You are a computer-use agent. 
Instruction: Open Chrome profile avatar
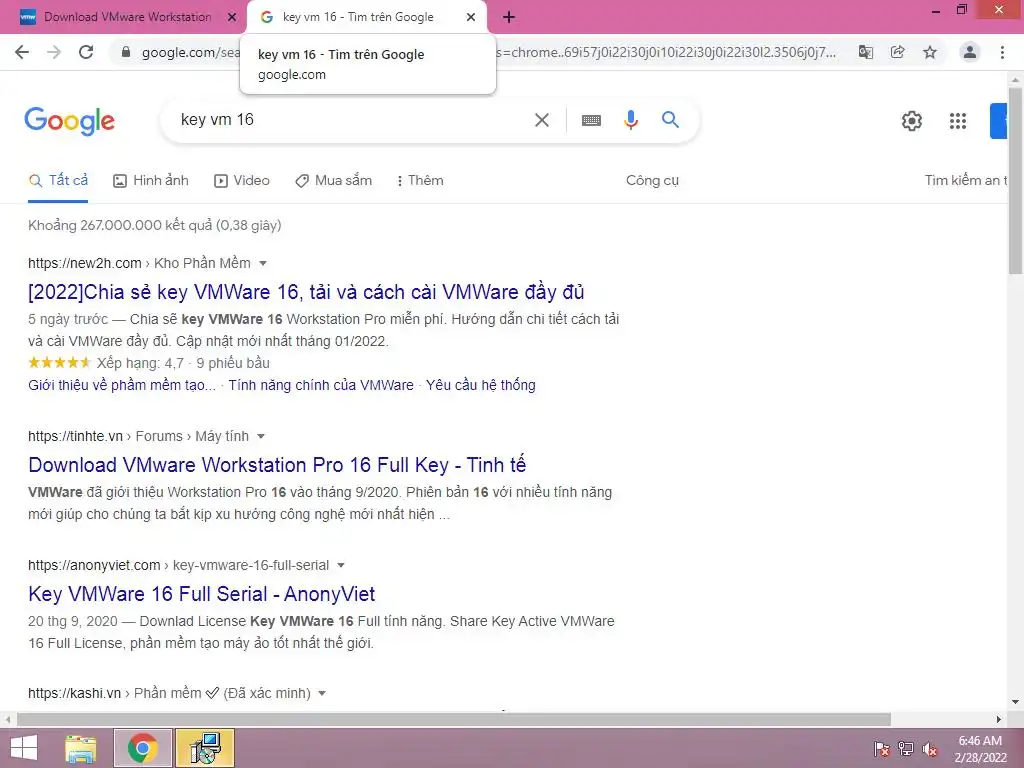(x=970, y=52)
